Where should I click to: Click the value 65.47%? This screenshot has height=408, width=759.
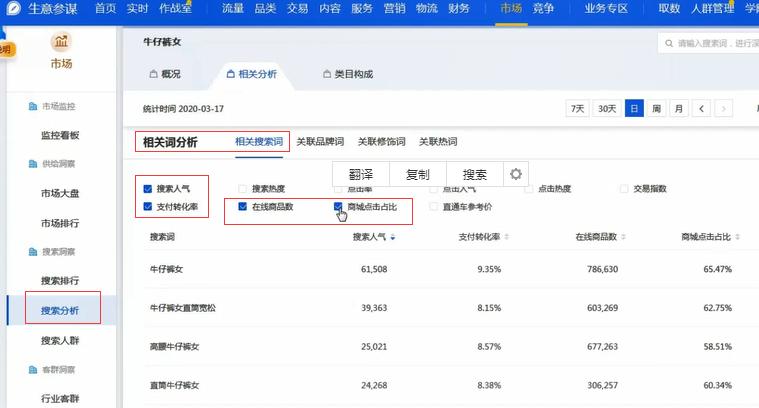click(x=717, y=269)
